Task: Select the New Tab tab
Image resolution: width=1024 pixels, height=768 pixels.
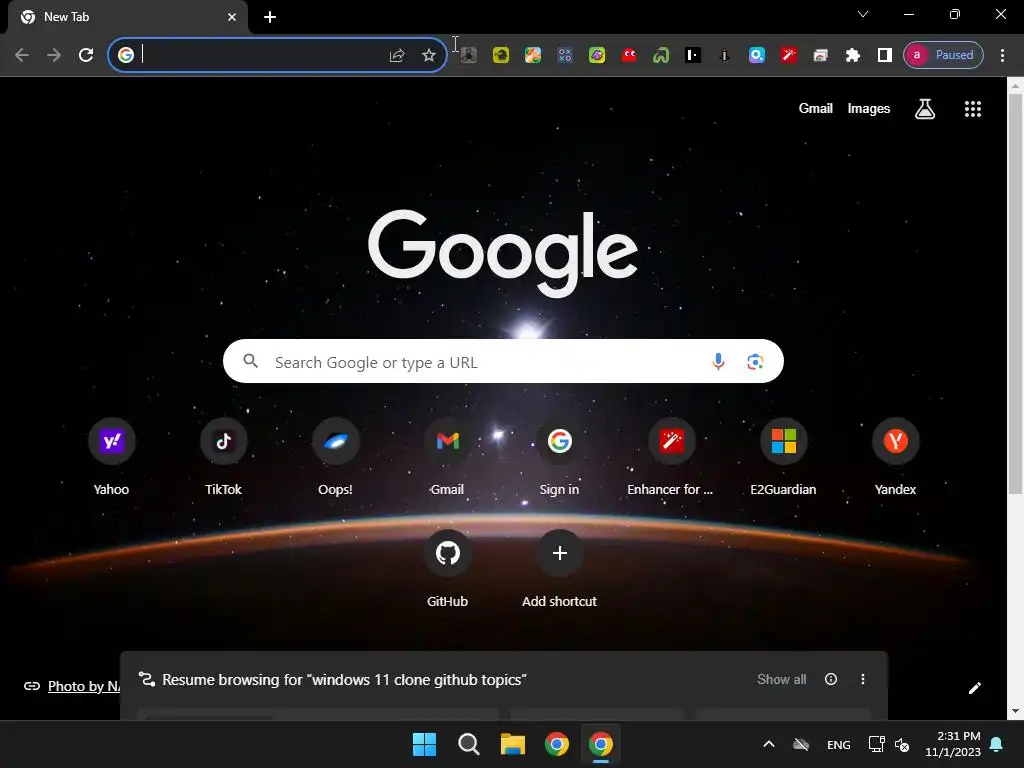Action: click(127, 17)
